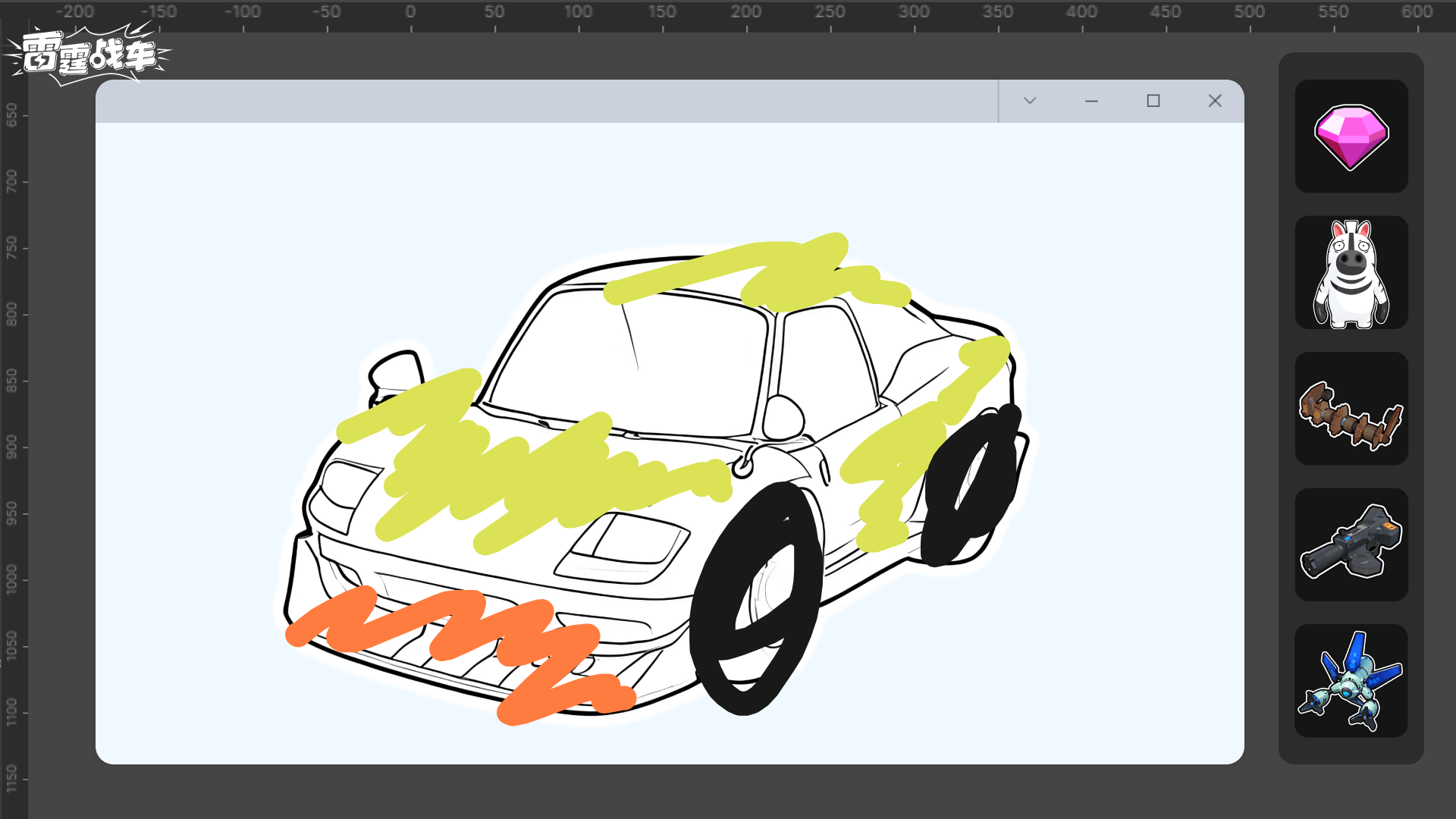Choose the rusty crankshaft part icon
1456x819 pixels.
[x=1351, y=409]
